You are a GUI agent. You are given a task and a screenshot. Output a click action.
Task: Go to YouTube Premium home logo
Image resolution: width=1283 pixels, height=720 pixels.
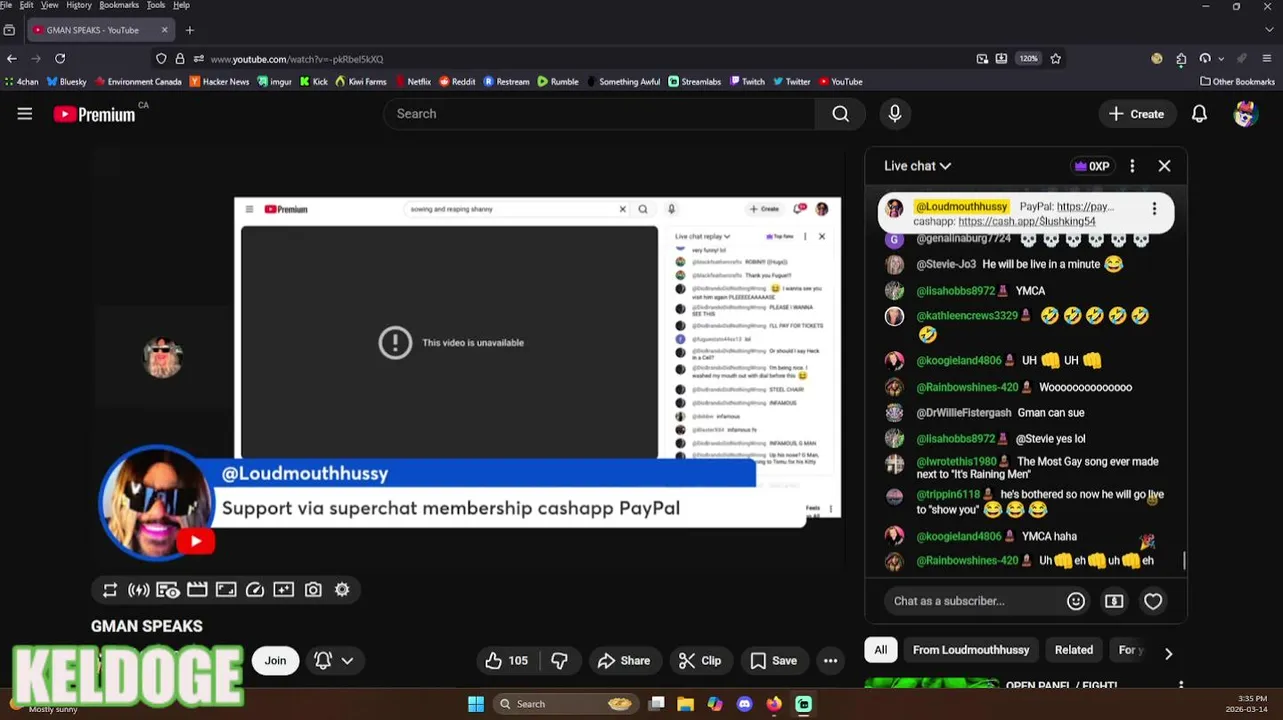(x=95, y=114)
